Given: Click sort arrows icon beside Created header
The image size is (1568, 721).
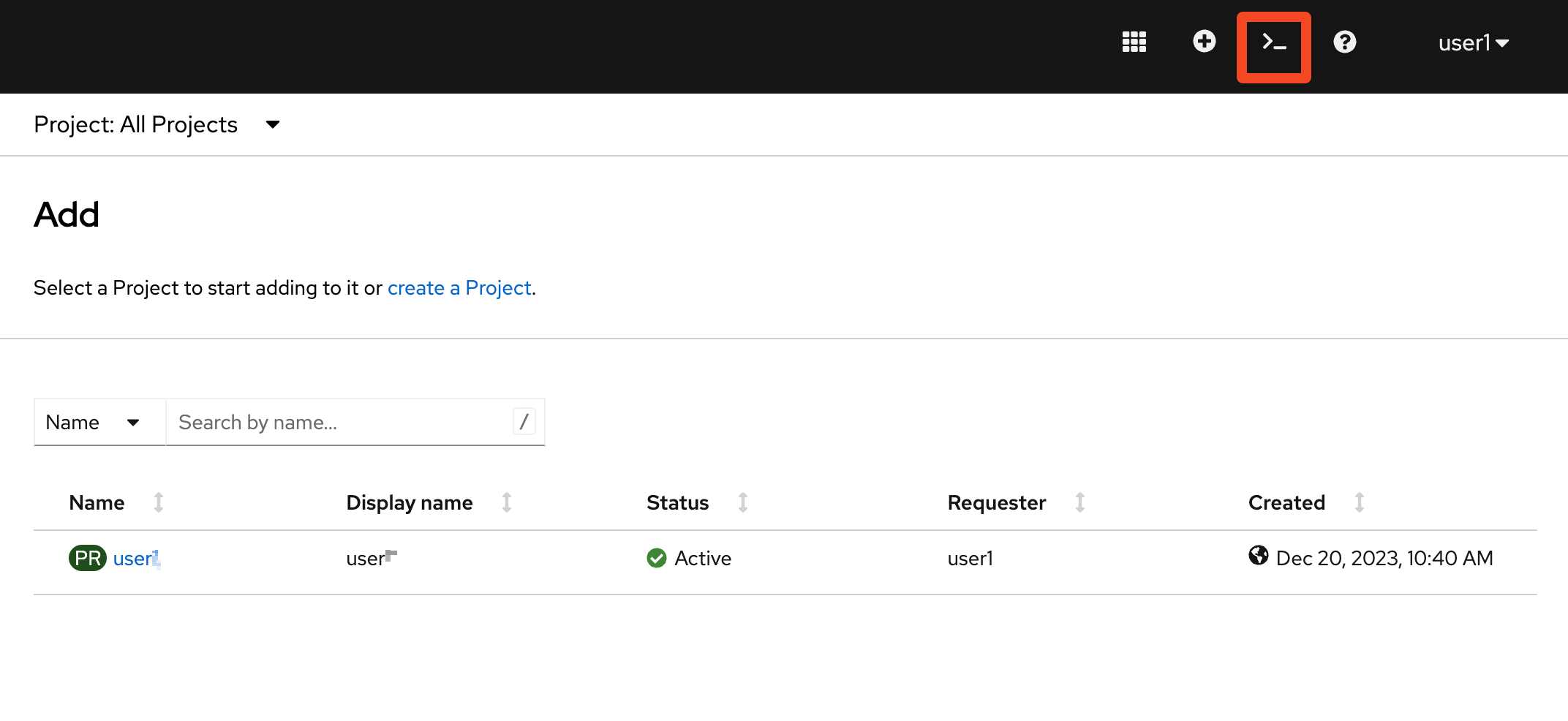Looking at the screenshot, I should pos(1360,502).
